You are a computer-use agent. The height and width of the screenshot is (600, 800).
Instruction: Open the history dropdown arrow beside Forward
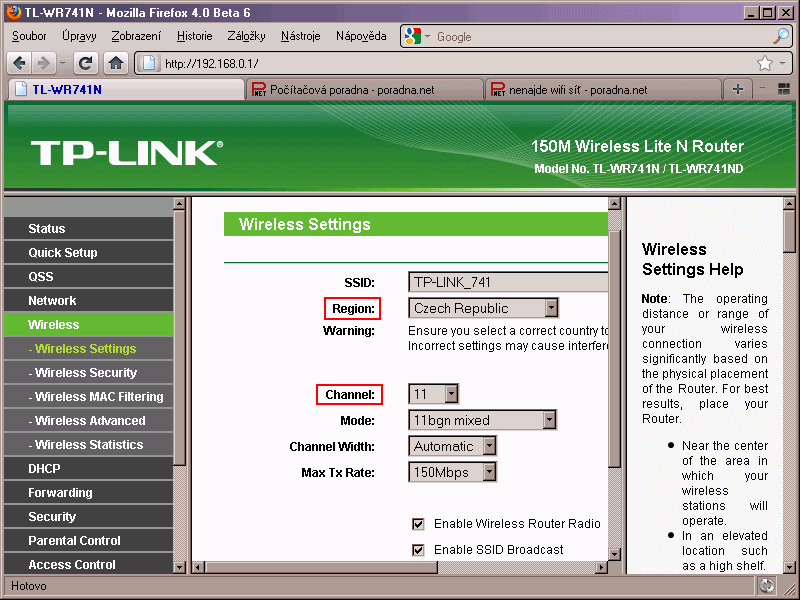[62, 63]
